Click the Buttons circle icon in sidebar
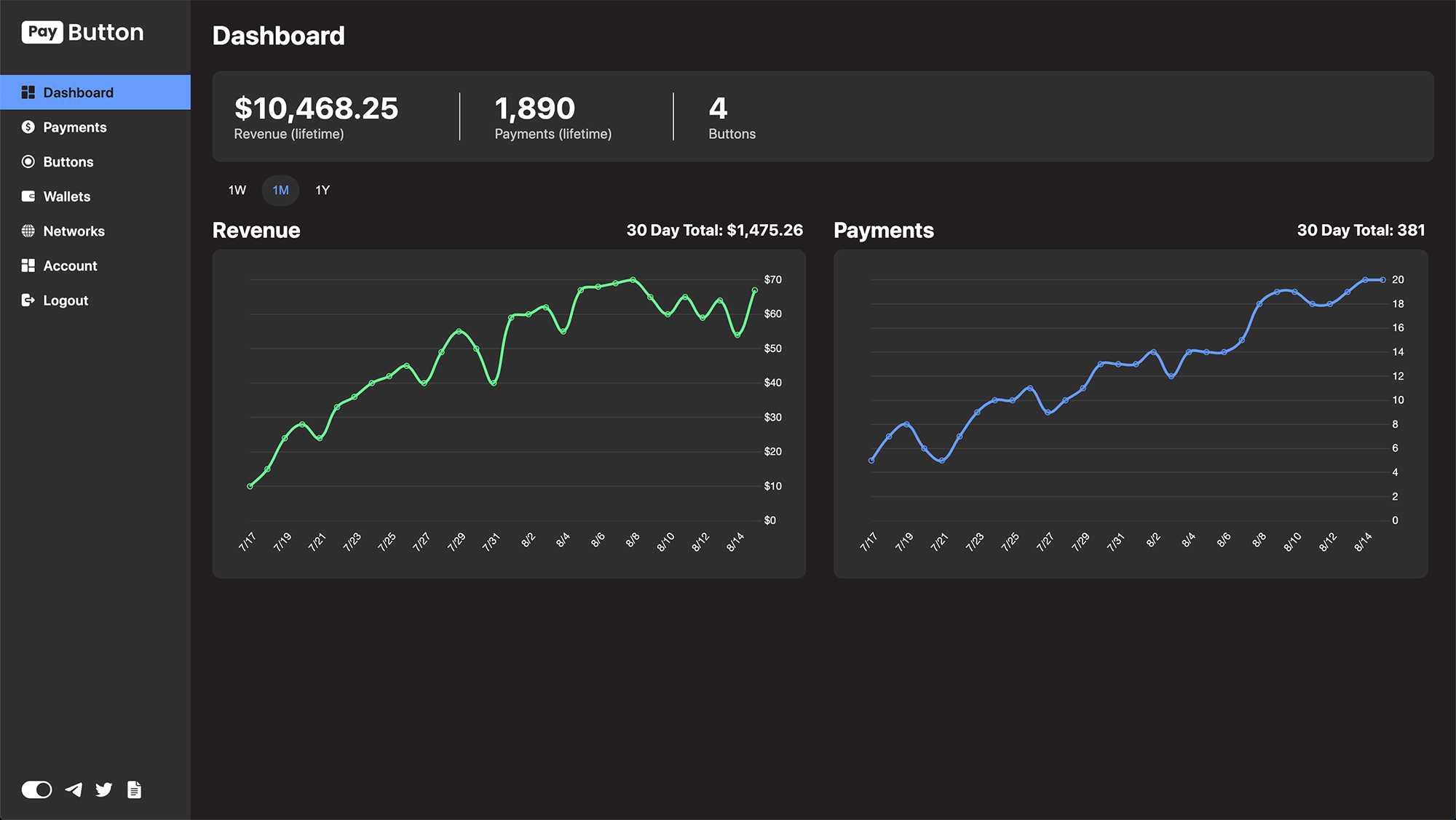 point(28,162)
